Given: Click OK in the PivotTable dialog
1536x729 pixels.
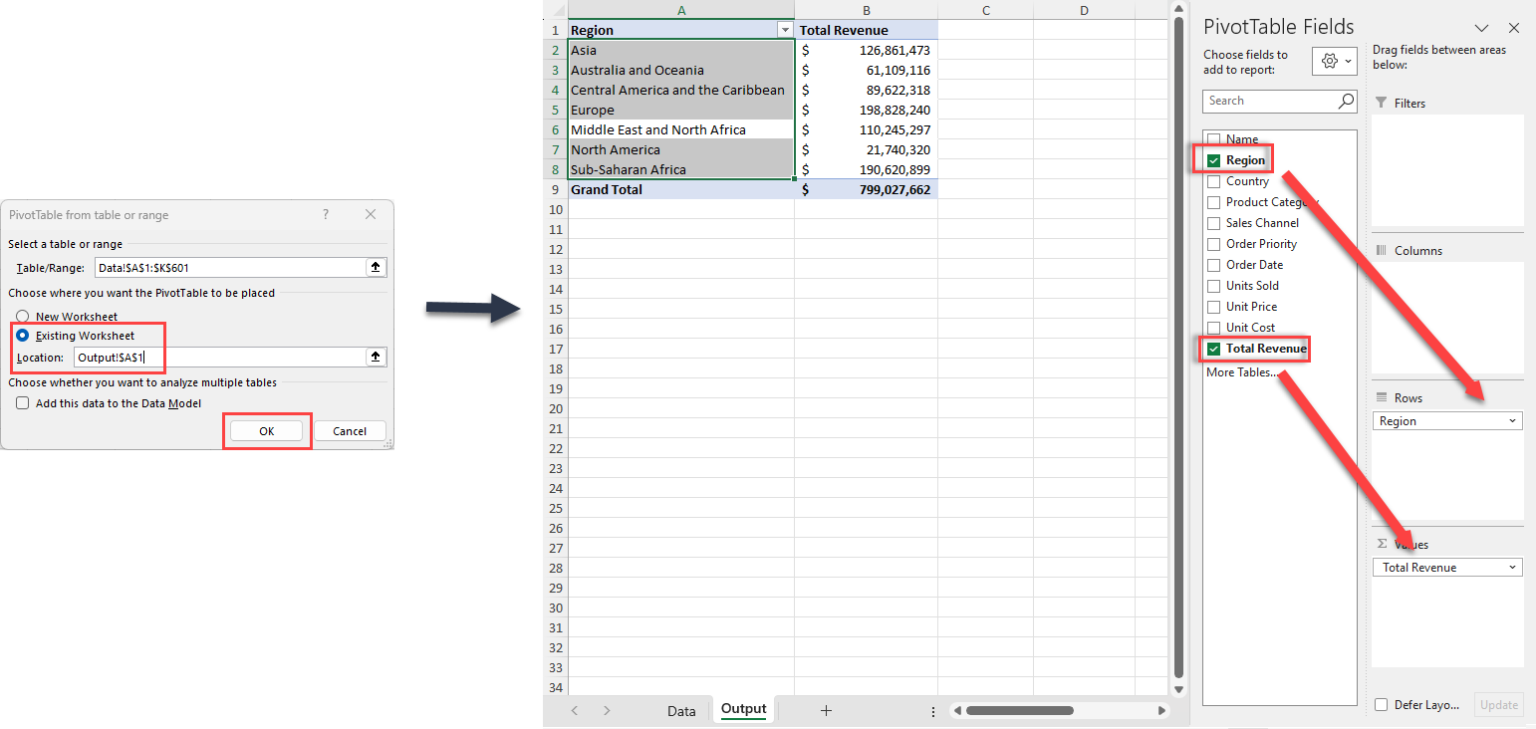Looking at the screenshot, I should point(266,430).
